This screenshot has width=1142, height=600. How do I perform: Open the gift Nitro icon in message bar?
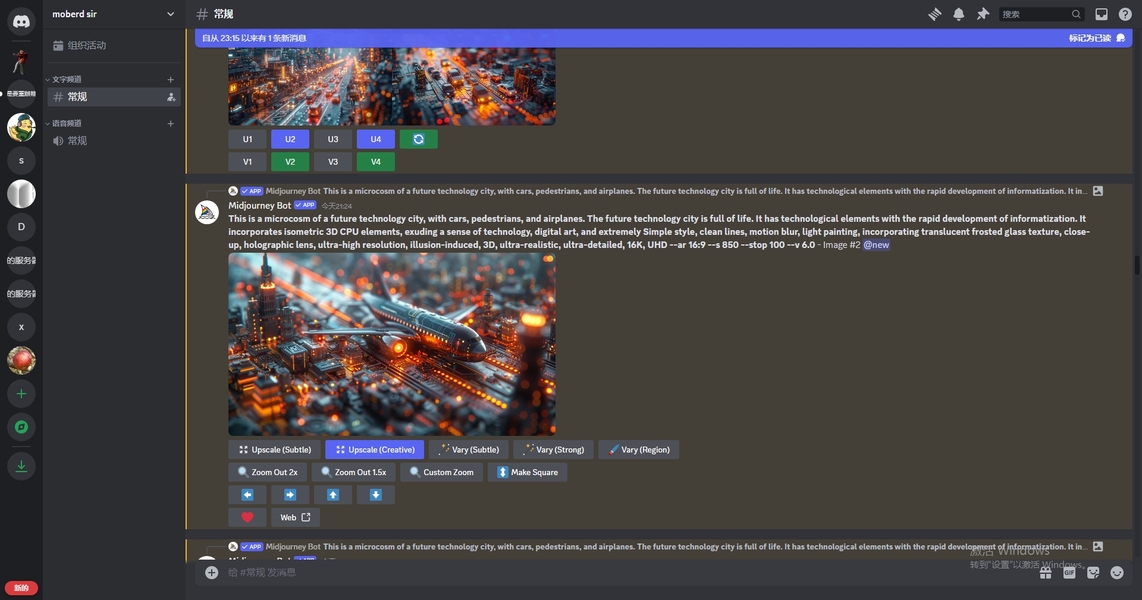pyautogui.click(x=1045, y=573)
